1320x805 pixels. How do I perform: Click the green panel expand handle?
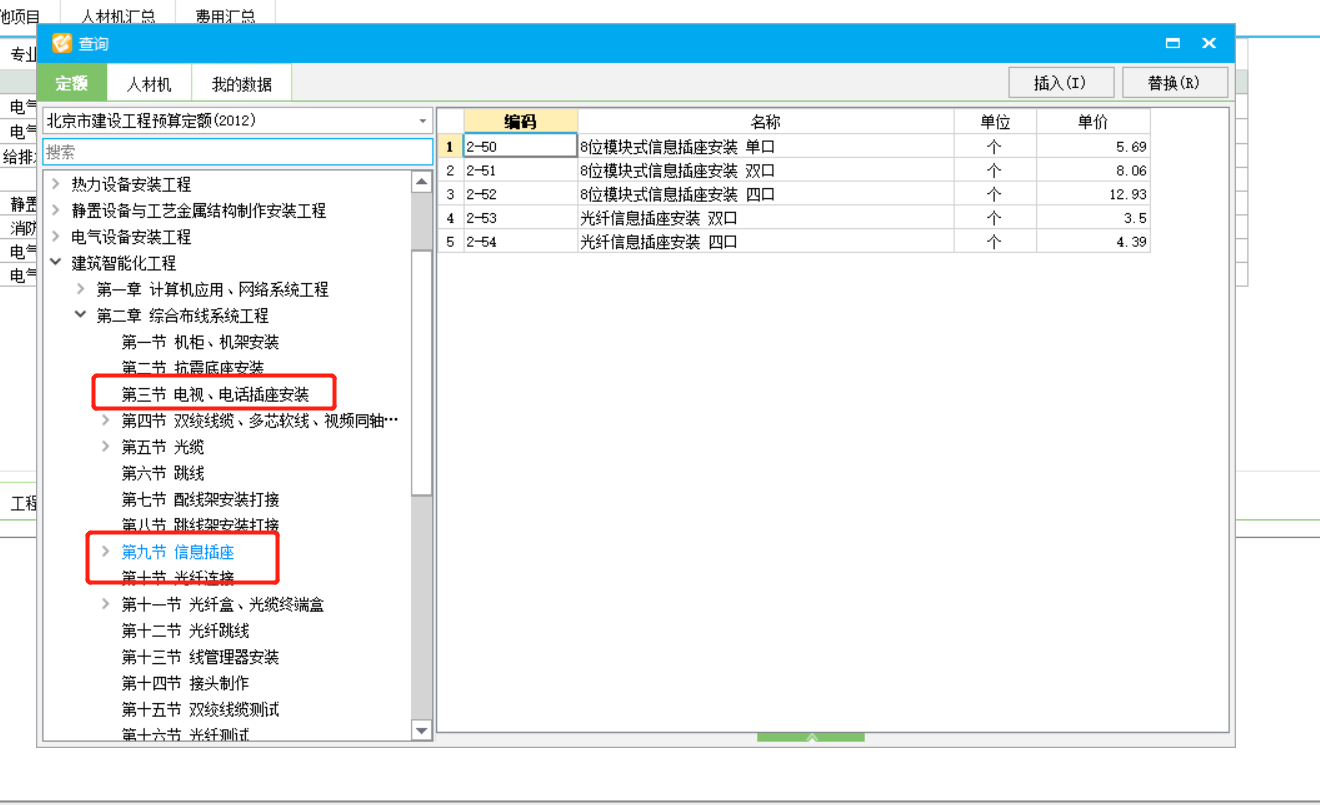click(x=811, y=737)
